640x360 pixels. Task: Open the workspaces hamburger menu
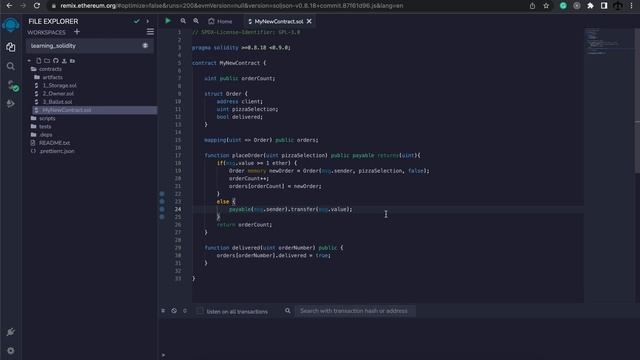click(150, 32)
